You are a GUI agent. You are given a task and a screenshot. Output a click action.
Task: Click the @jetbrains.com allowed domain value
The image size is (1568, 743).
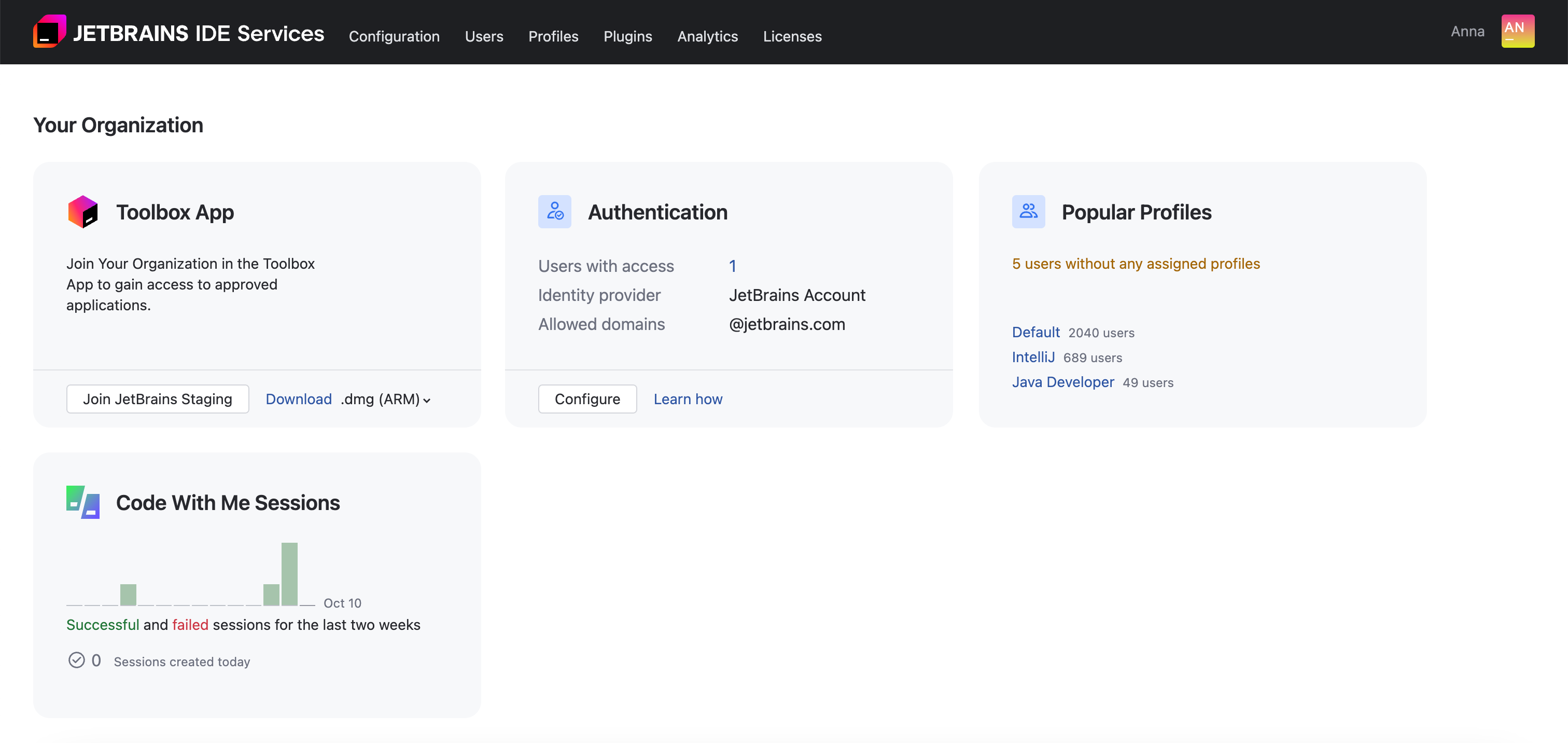point(787,324)
